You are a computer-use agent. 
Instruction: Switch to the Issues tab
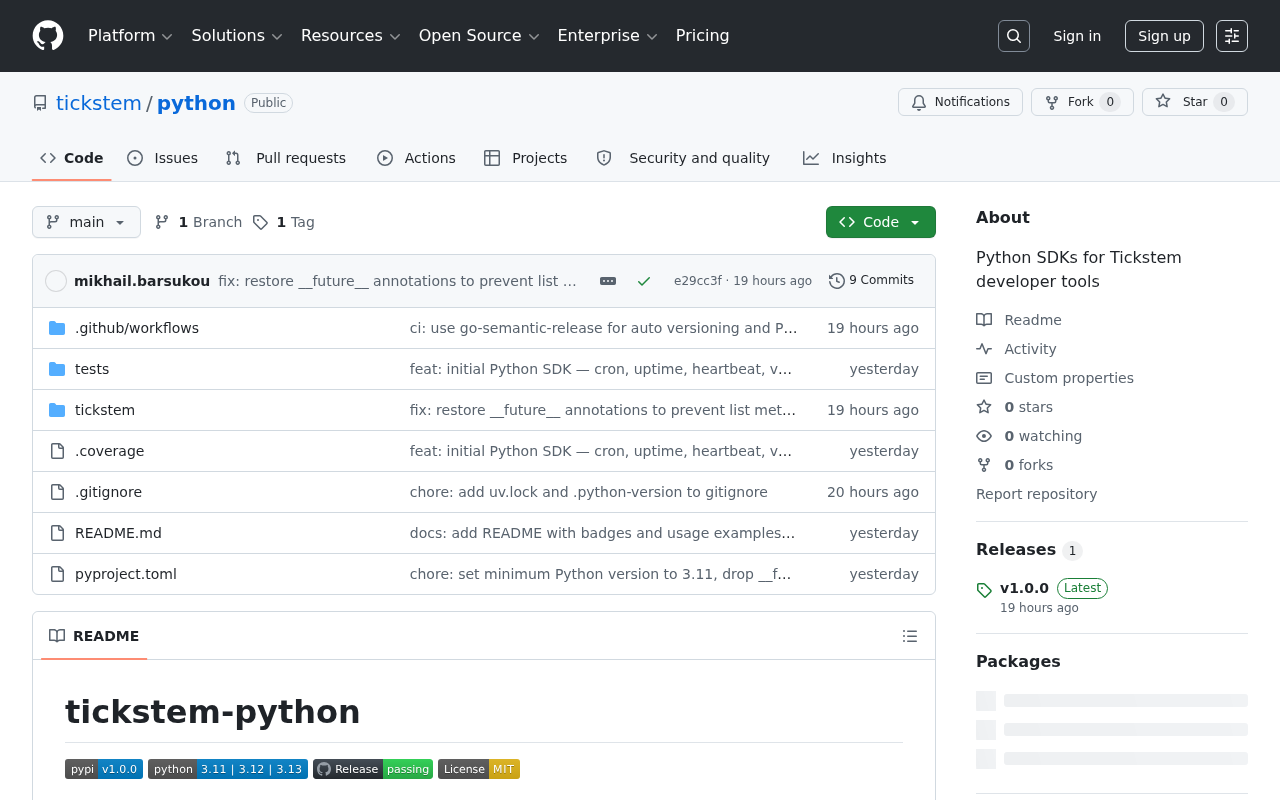tap(163, 158)
